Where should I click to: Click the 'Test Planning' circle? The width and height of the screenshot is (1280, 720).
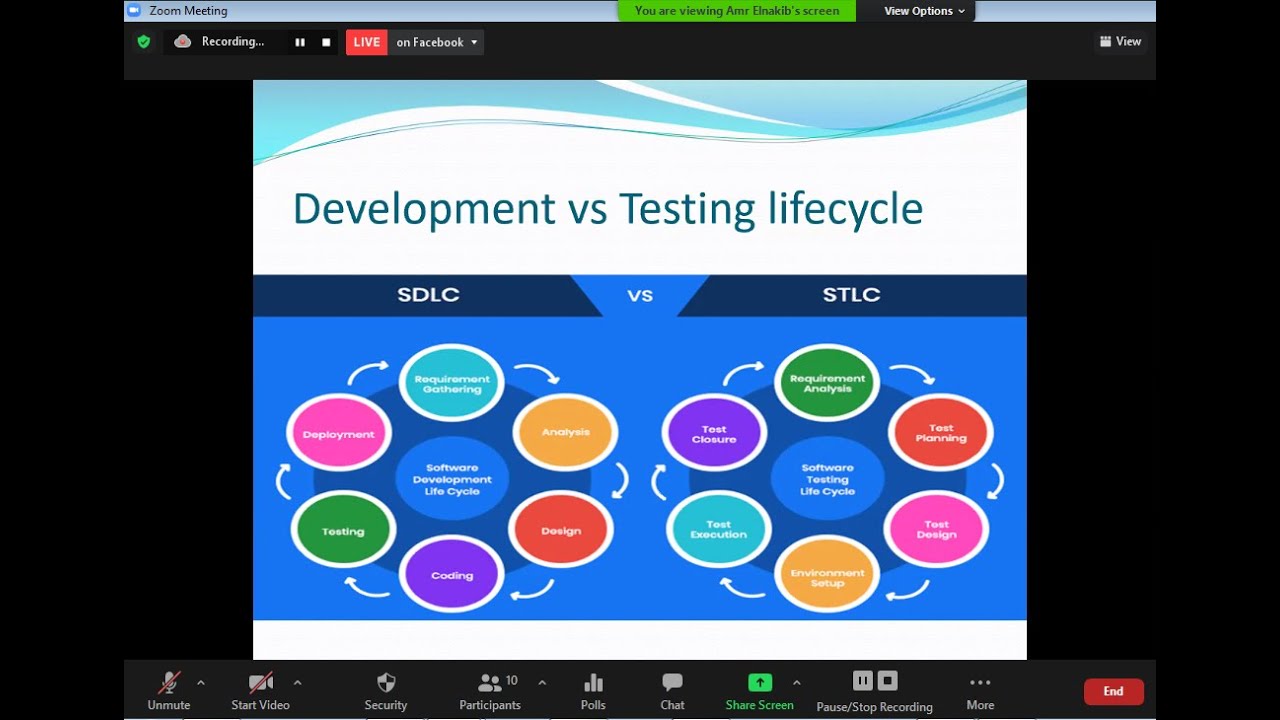point(941,433)
